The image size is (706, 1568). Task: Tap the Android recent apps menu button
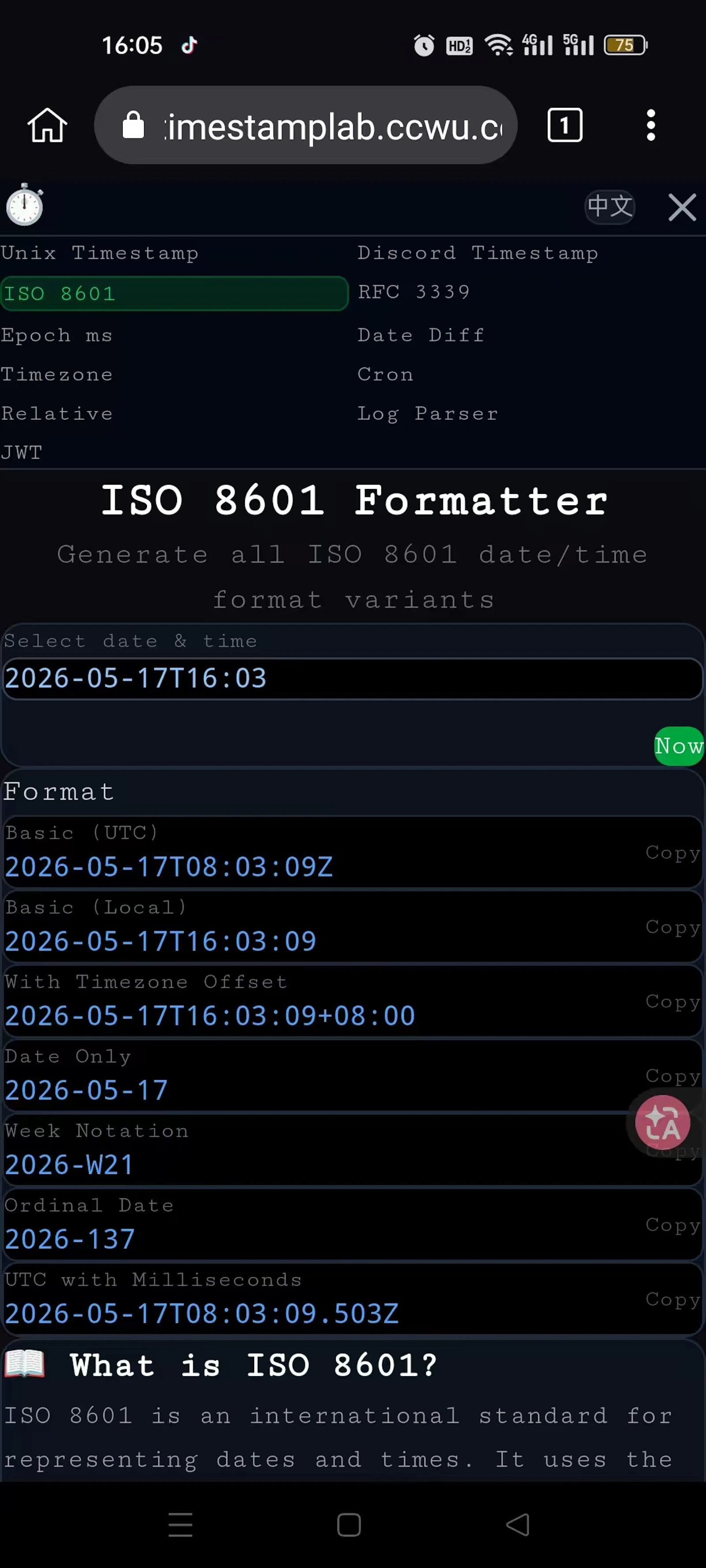click(x=180, y=1524)
